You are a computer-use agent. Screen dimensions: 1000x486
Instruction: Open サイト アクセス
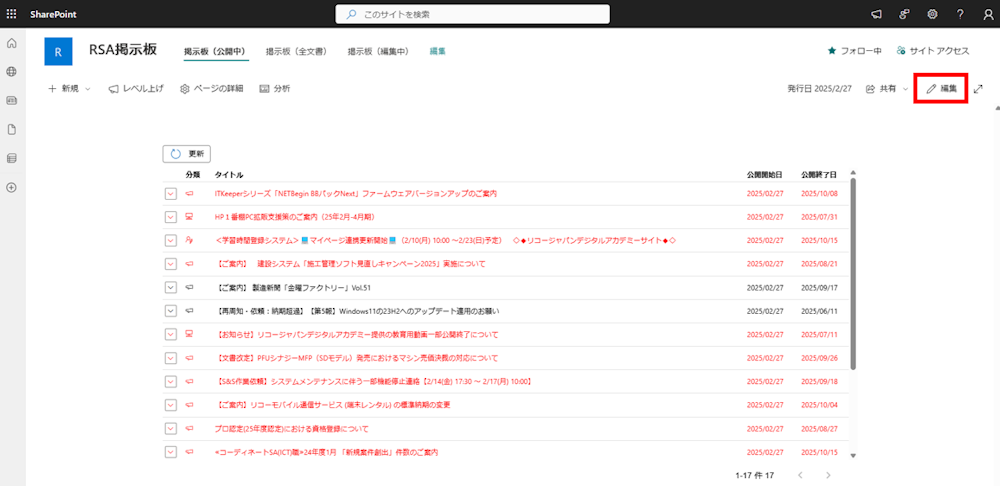(x=933, y=51)
